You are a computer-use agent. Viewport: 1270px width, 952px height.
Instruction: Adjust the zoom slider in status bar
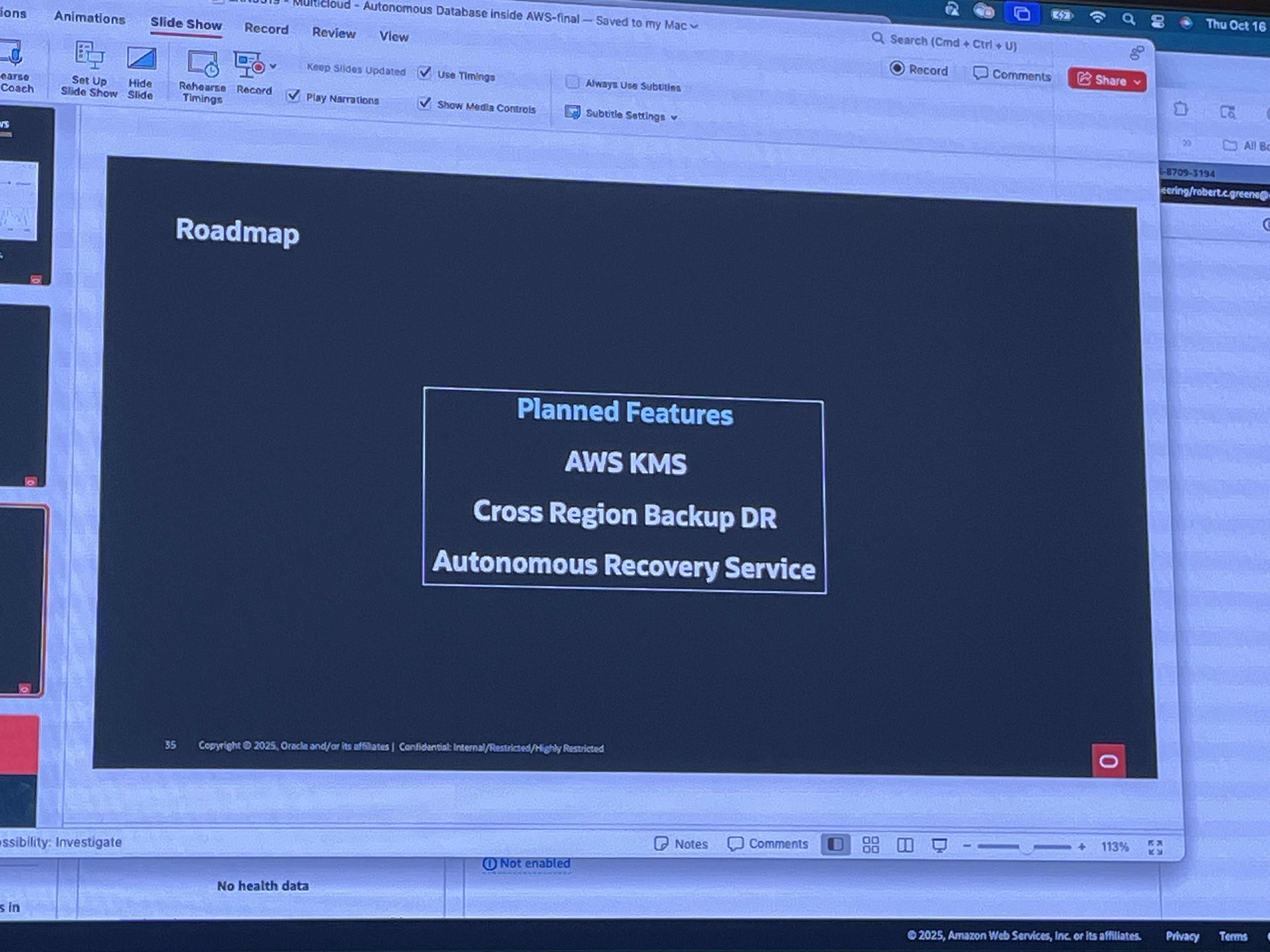point(1026,847)
